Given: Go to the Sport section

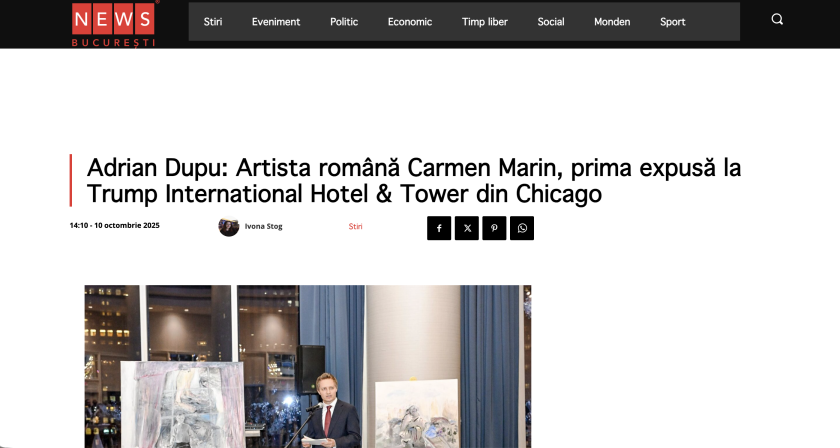Looking at the screenshot, I should click(x=673, y=22).
